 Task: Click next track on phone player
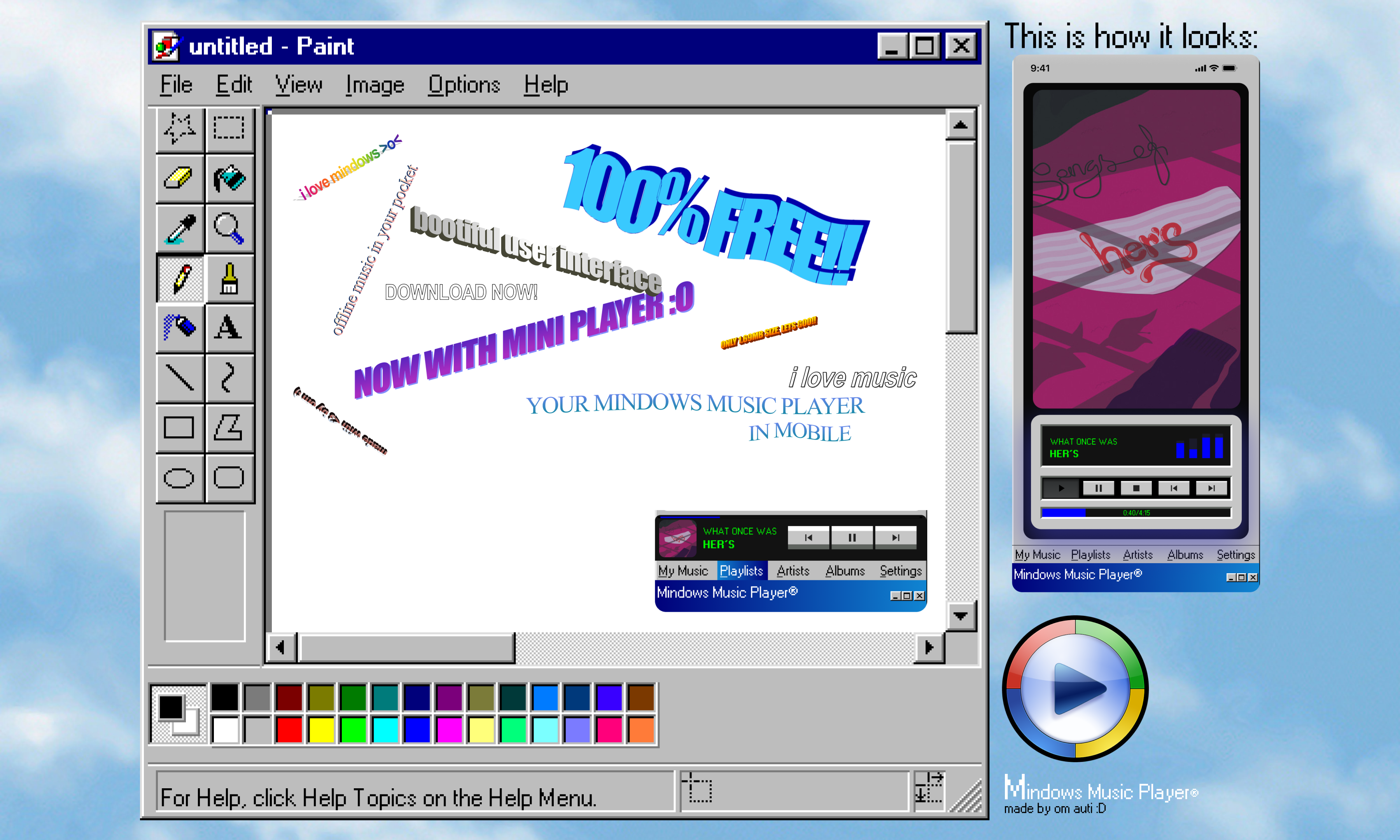point(1211,488)
